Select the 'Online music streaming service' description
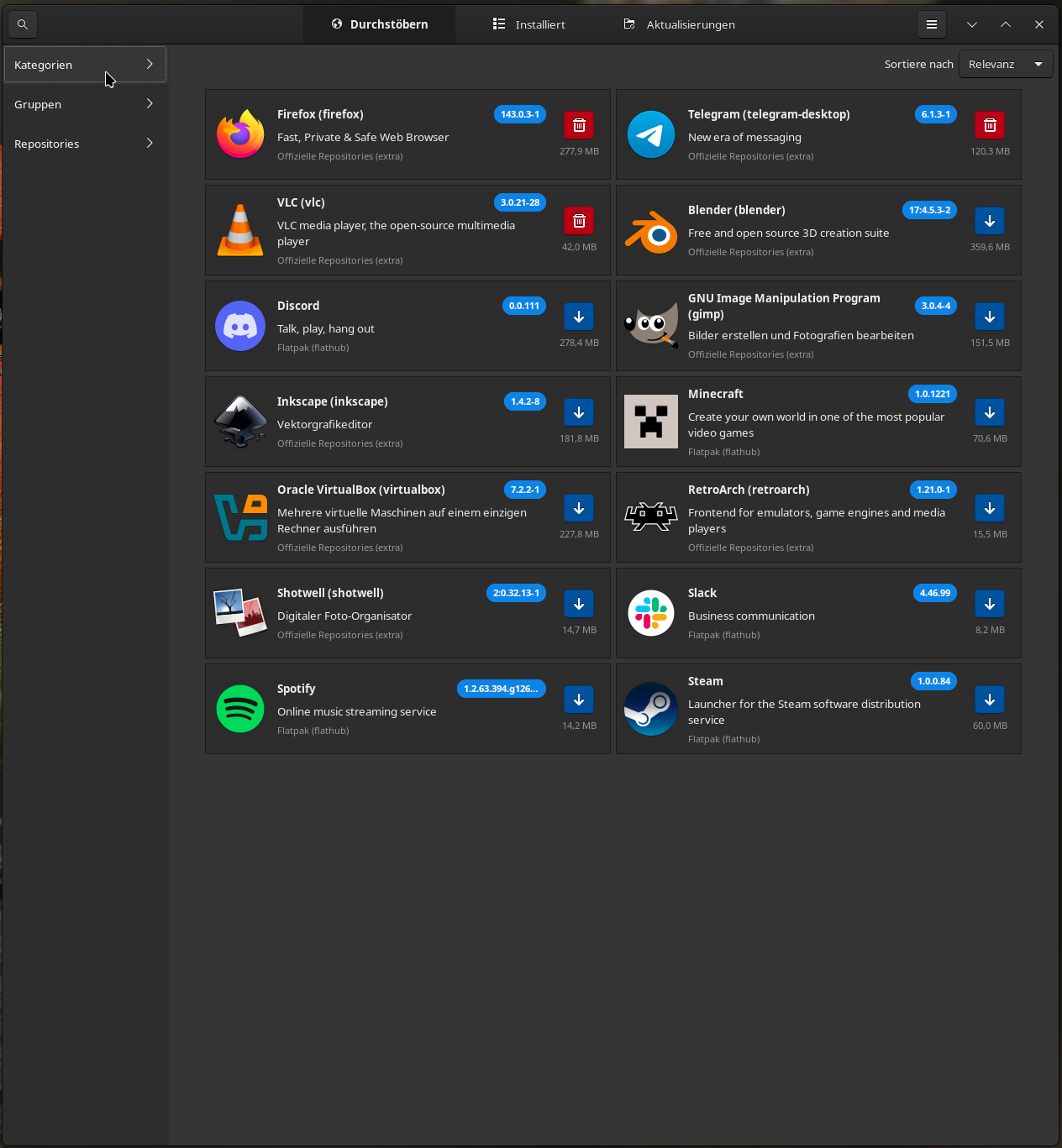1062x1148 pixels. click(357, 711)
